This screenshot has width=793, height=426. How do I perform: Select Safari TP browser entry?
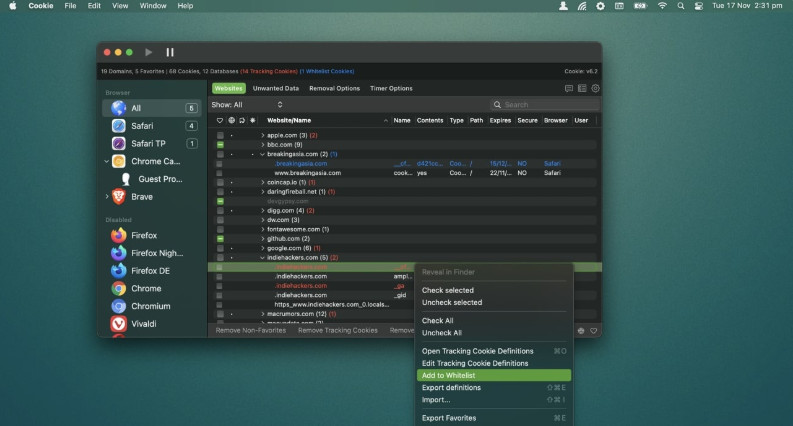152,144
